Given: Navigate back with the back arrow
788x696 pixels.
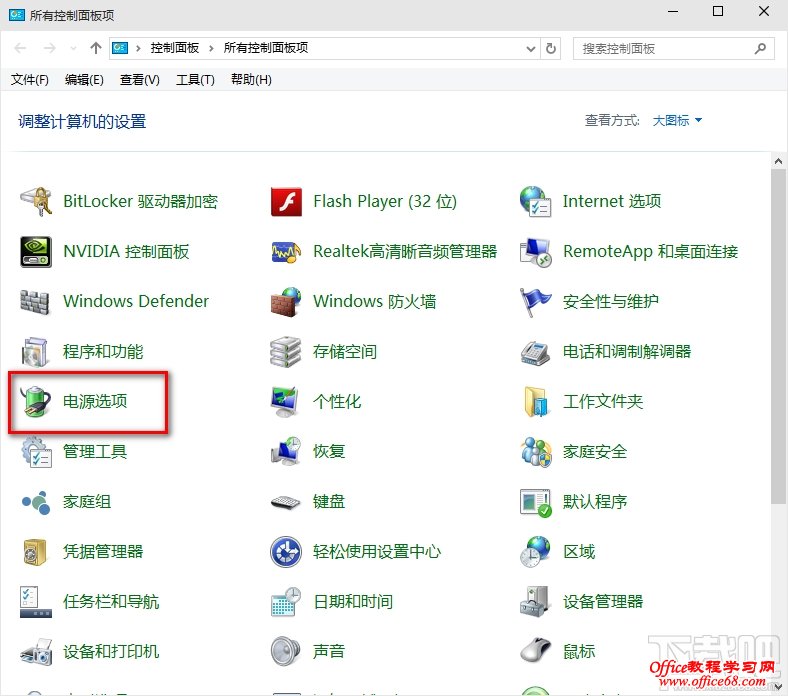Looking at the screenshot, I should coord(21,48).
